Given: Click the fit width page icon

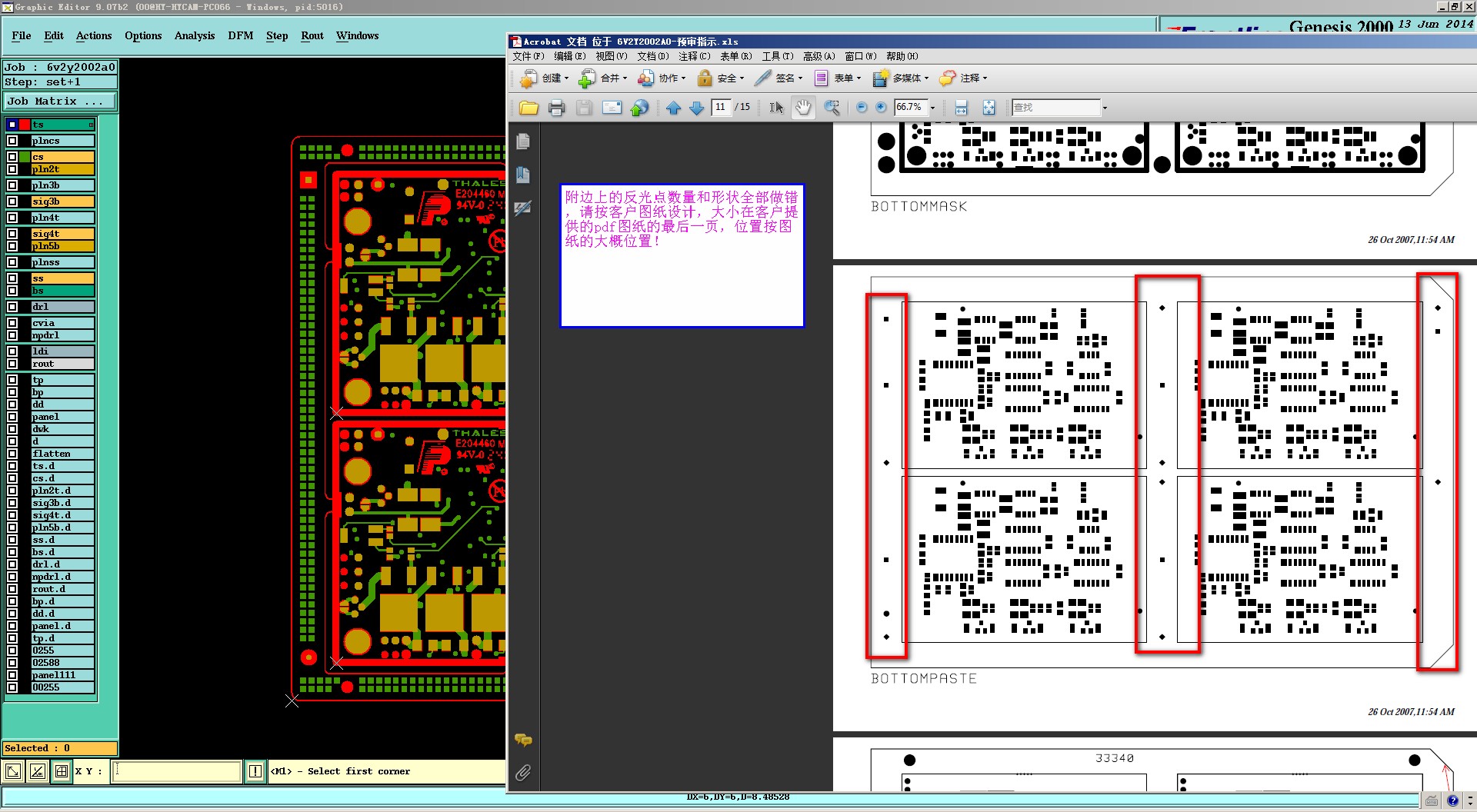Looking at the screenshot, I should click(x=961, y=108).
